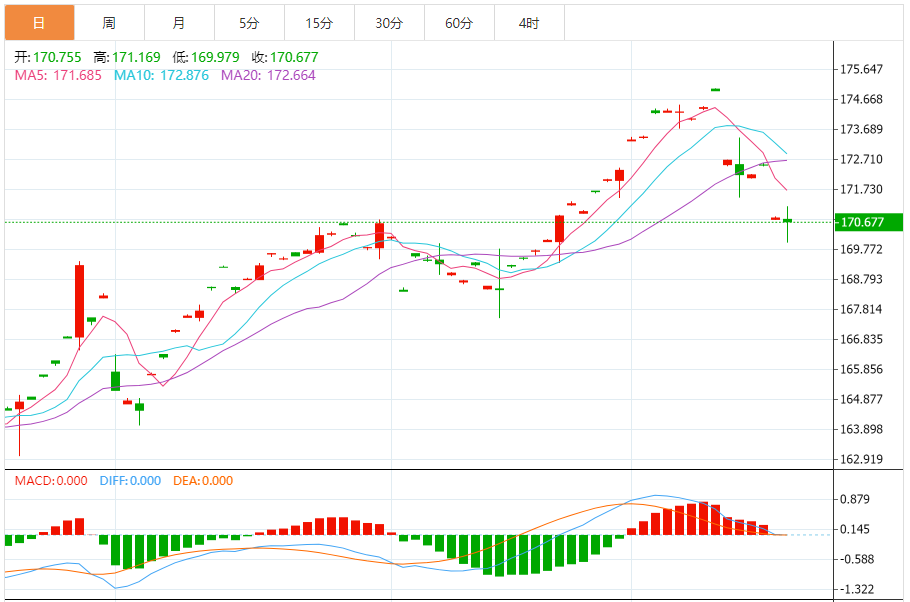Click the 168.793 price axis label
Viewport: 910px width, 602px height.
coord(862,279)
